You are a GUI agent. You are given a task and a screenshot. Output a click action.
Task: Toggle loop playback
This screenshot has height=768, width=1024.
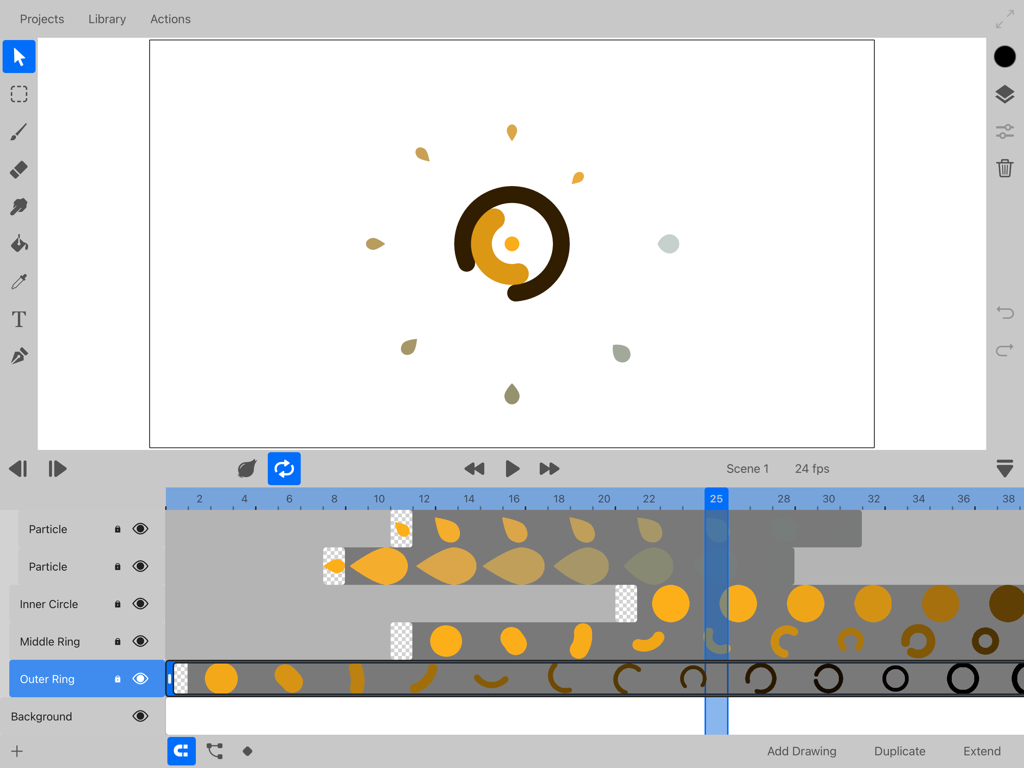coord(284,468)
